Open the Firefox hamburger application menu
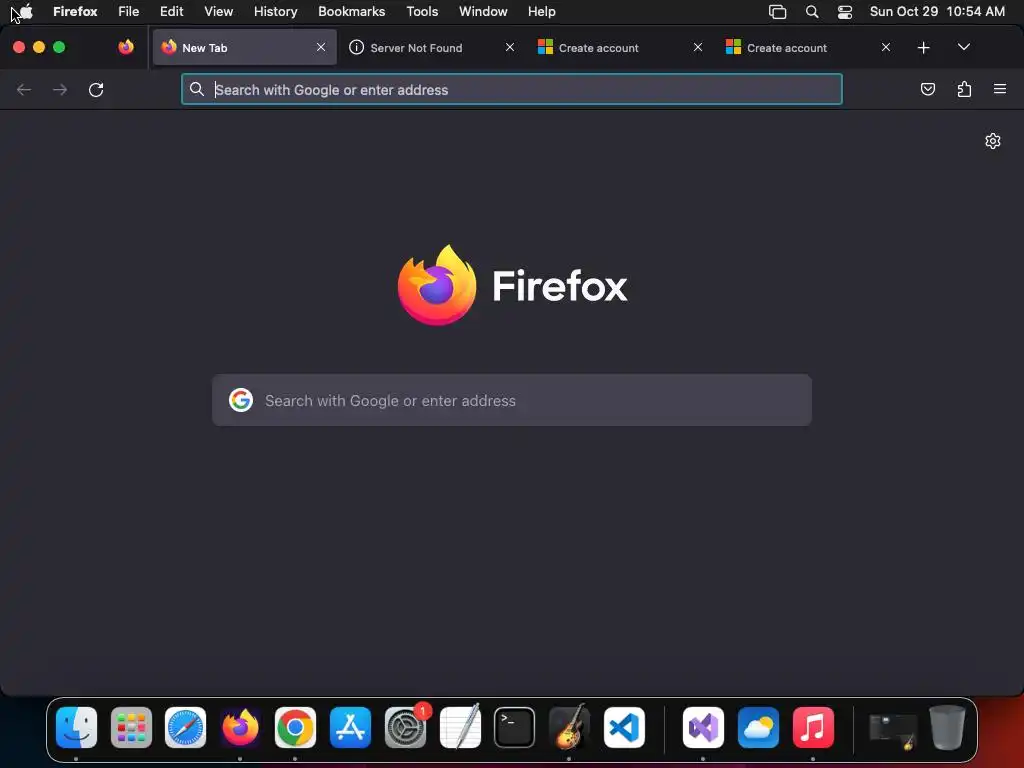This screenshot has height=768, width=1024. 1000,89
